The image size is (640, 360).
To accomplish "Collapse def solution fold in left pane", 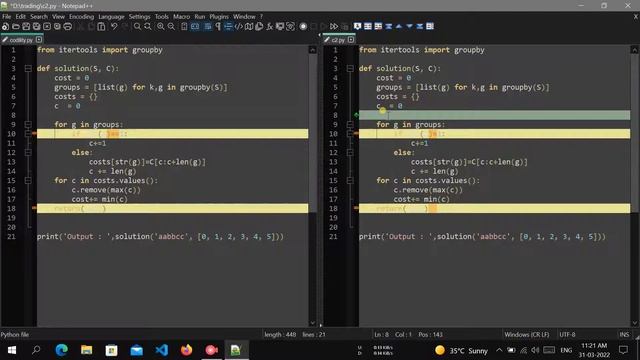I will pyautogui.click(x=28, y=69).
